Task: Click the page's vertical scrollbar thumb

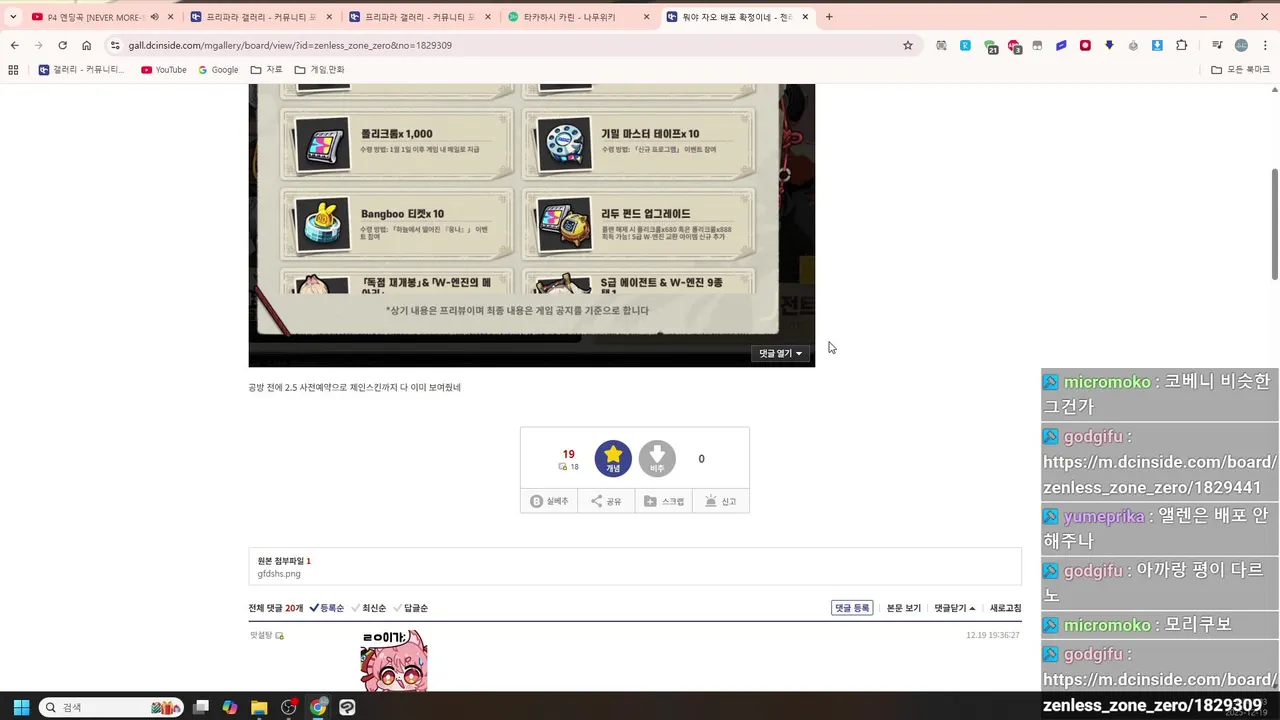Action: pyautogui.click(x=1274, y=224)
